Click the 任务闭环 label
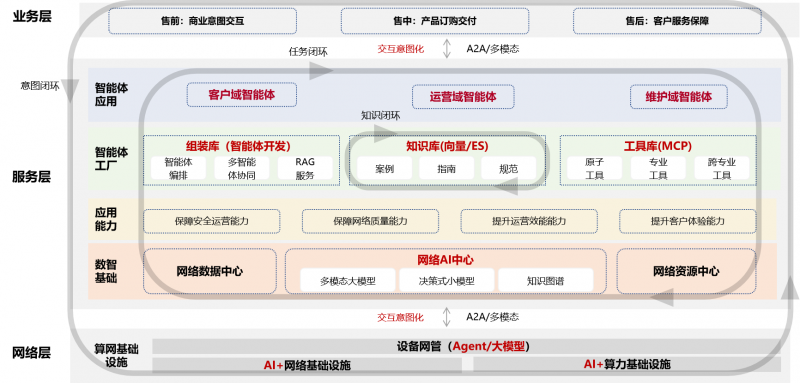The width and height of the screenshot is (800, 383). click(x=308, y=52)
